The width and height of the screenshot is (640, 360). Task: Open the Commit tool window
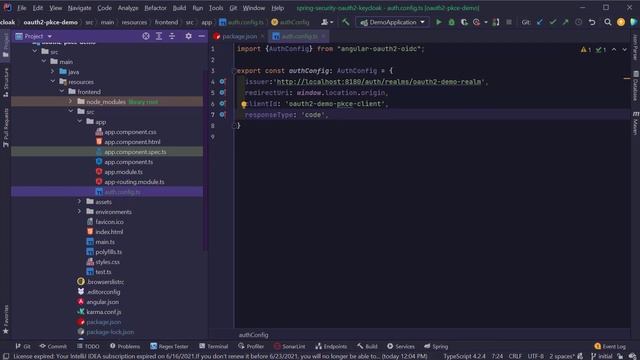[53, 346]
